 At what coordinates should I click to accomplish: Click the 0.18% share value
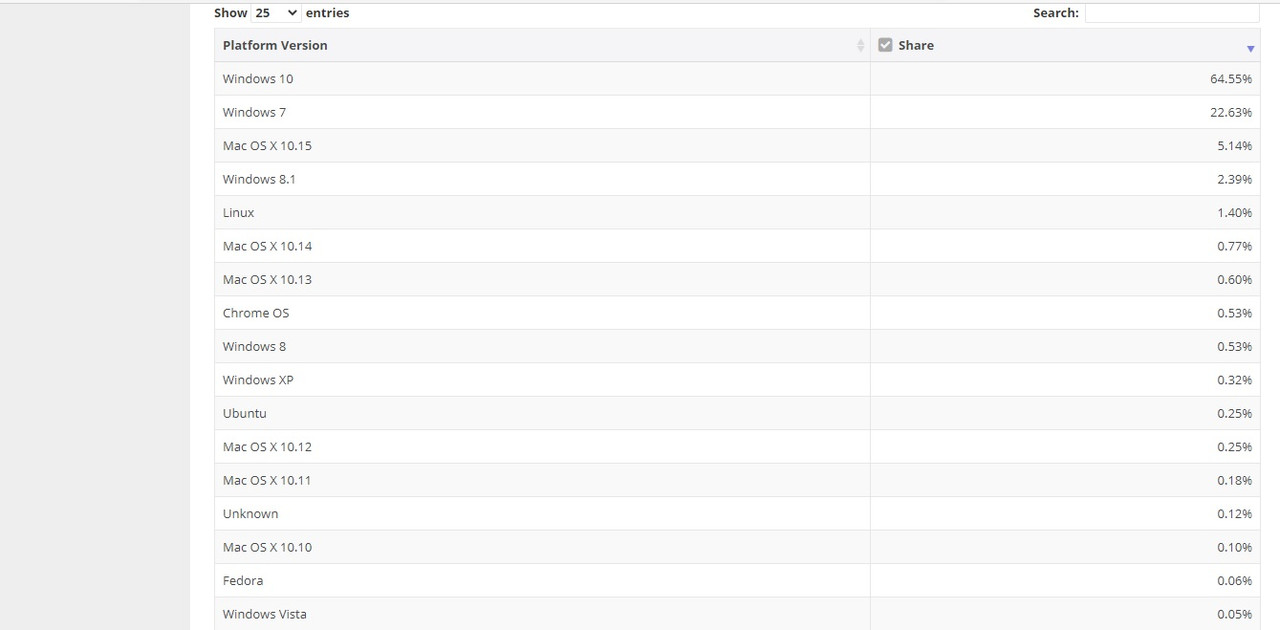click(x=1234, y=481)
